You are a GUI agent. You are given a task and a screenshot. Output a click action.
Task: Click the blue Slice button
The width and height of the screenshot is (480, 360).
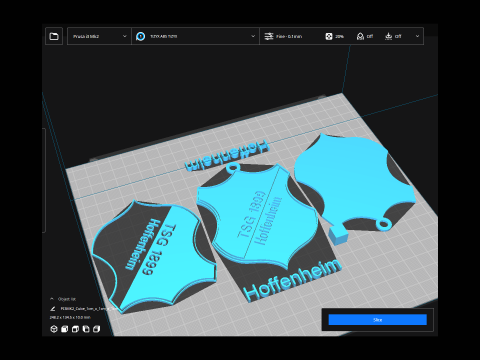click(377, 320)
